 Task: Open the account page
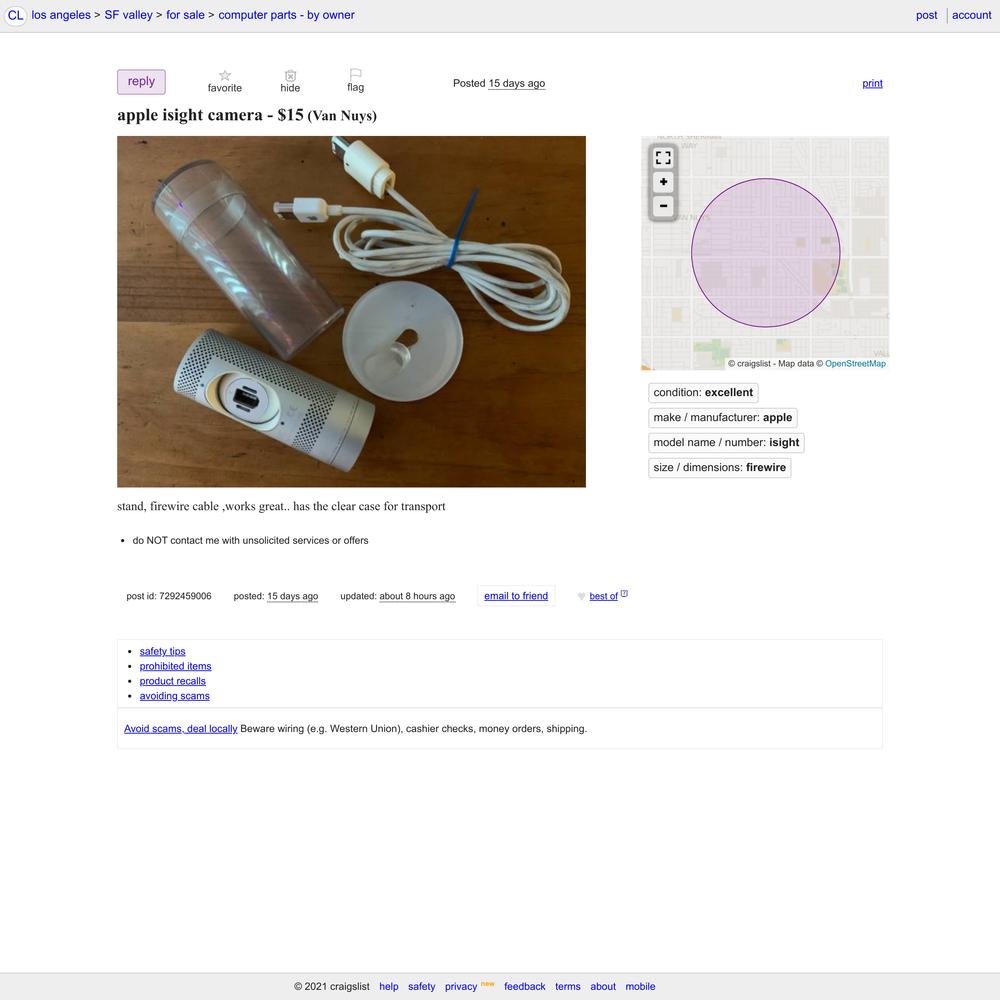[971, 15]
